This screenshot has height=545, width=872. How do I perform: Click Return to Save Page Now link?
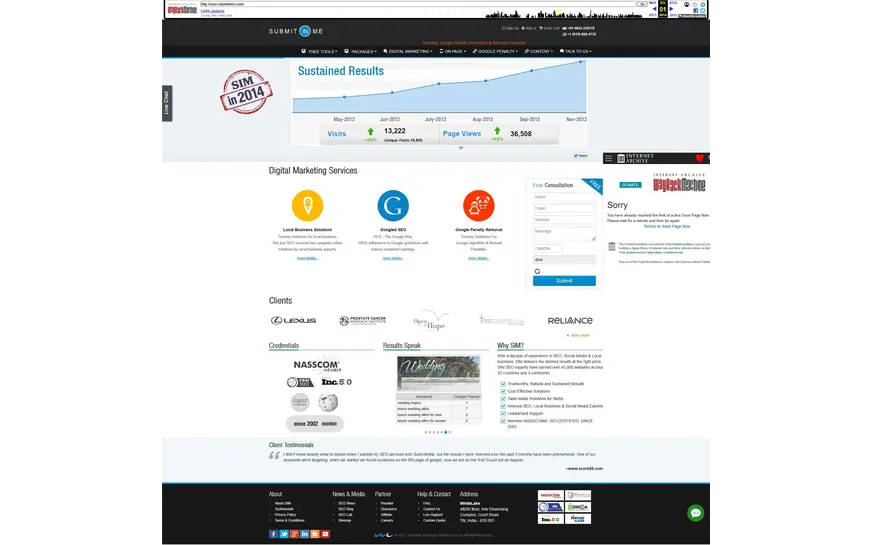667,226
